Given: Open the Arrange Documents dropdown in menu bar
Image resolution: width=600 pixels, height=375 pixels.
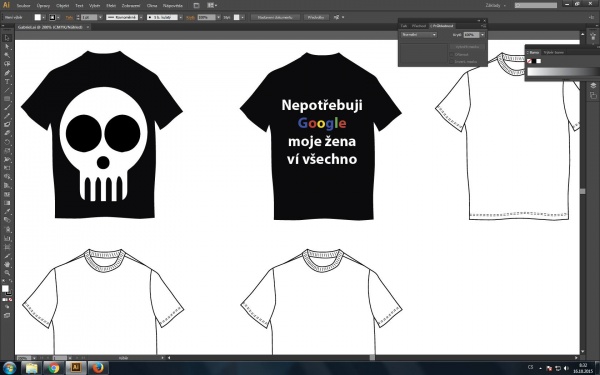Looking at the screenshot, I should pos(212,5).
